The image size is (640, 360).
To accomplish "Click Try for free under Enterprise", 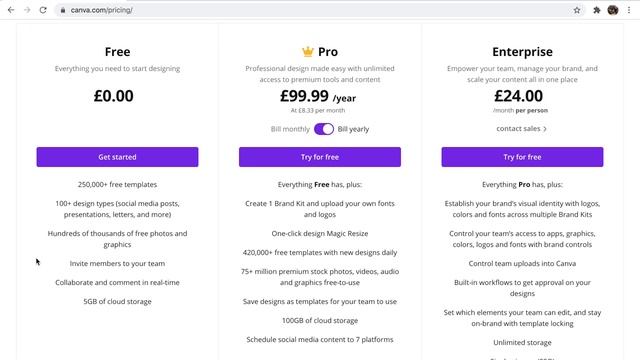I will (x=522, y=157).
